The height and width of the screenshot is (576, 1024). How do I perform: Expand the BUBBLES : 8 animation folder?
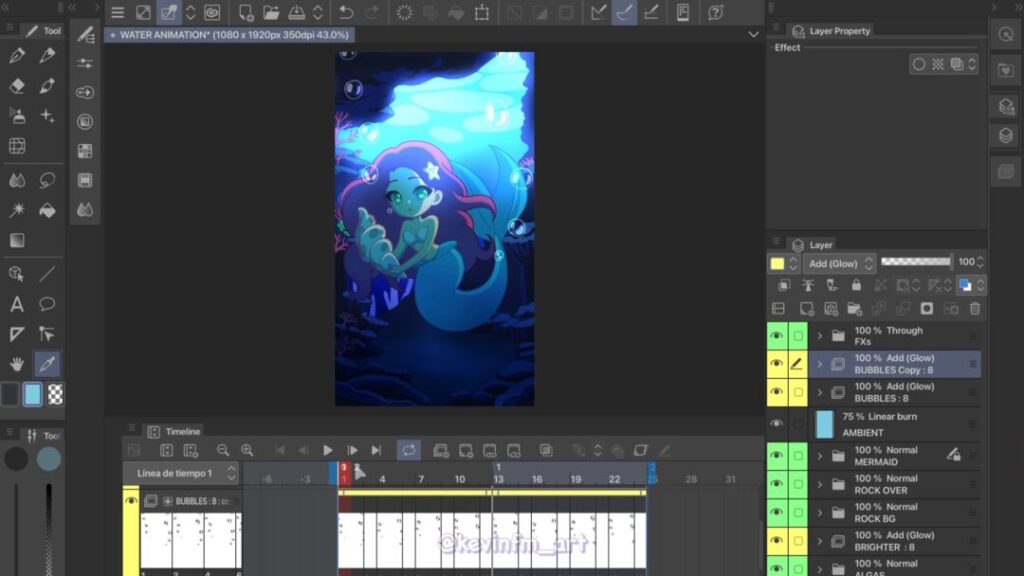820,392
